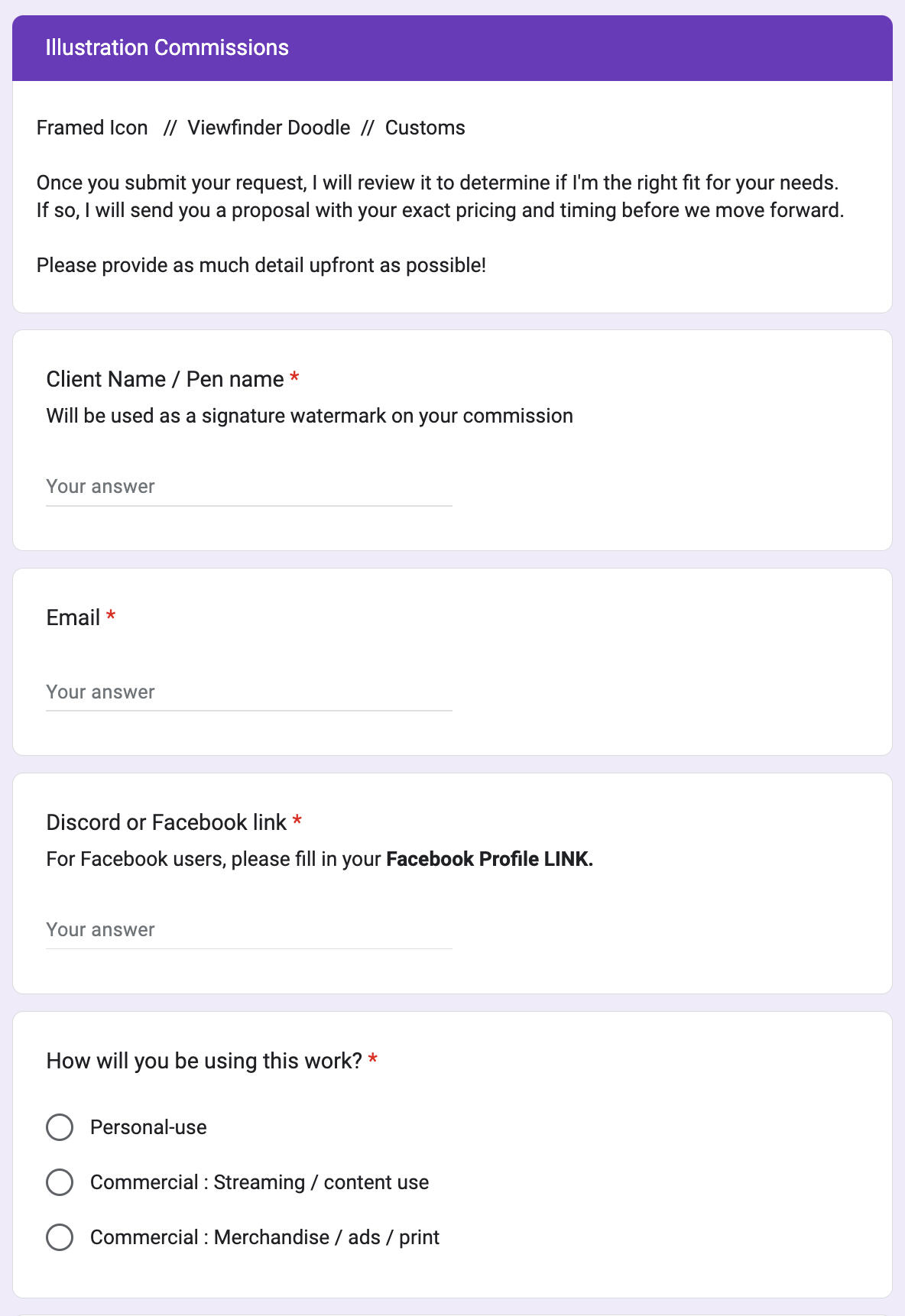Select the Personal-use radio button
The height and width of the screenshot is (1316, 905).
[x=60, y=1127]
